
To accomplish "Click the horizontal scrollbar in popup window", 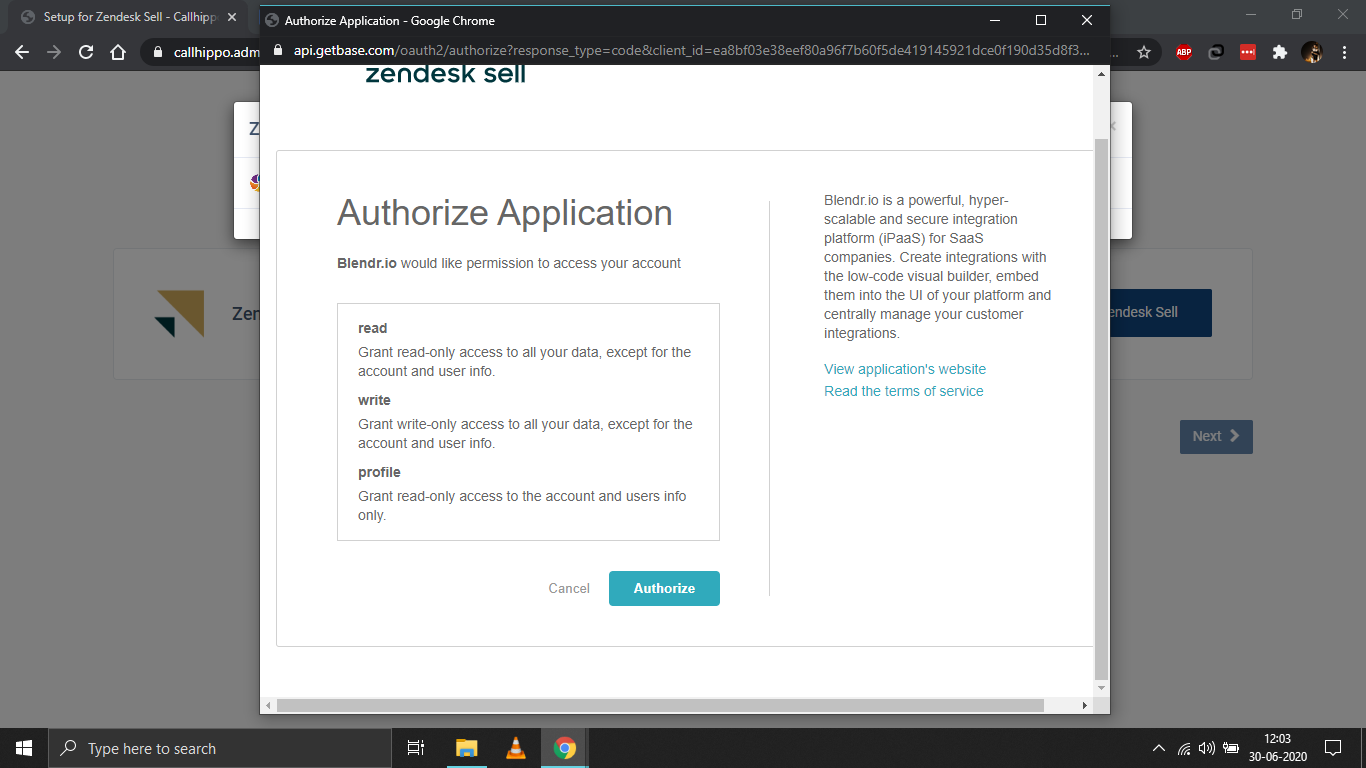I will click(660, 705).
